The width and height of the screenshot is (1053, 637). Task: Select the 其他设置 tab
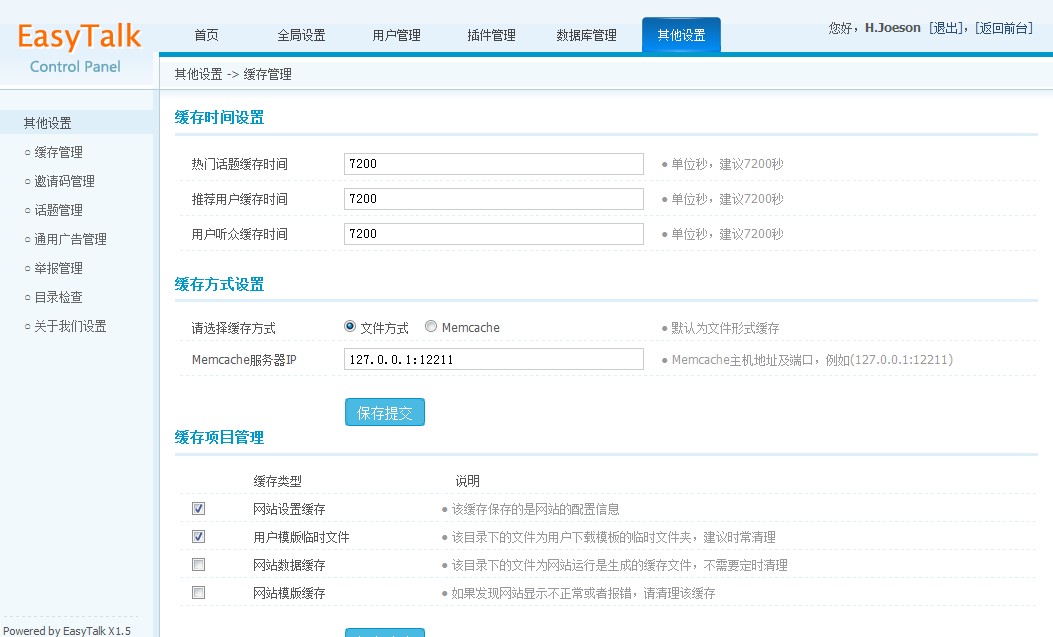(x=681, y=35)
